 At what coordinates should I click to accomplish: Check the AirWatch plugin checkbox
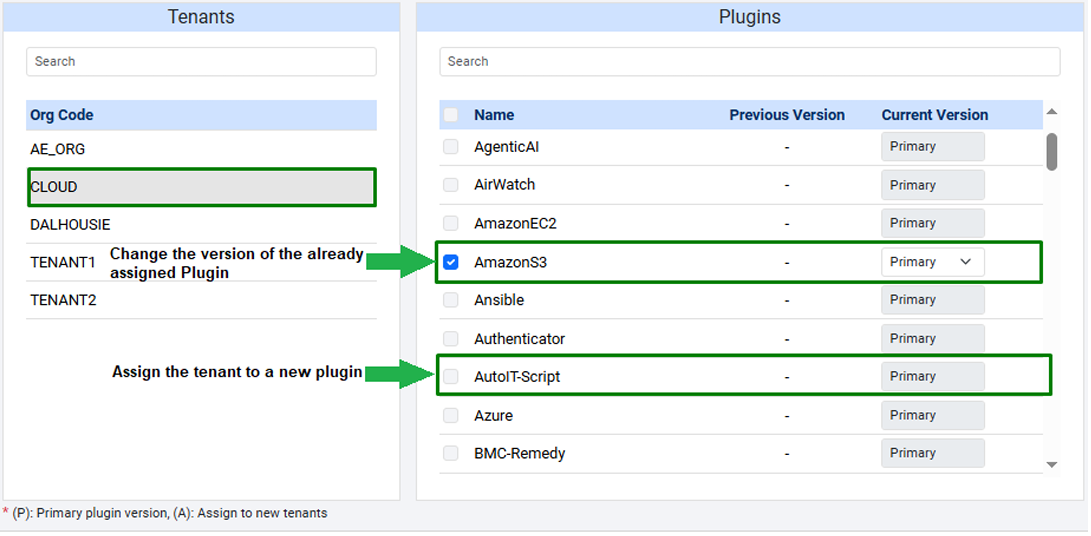(x=451, y=185)
